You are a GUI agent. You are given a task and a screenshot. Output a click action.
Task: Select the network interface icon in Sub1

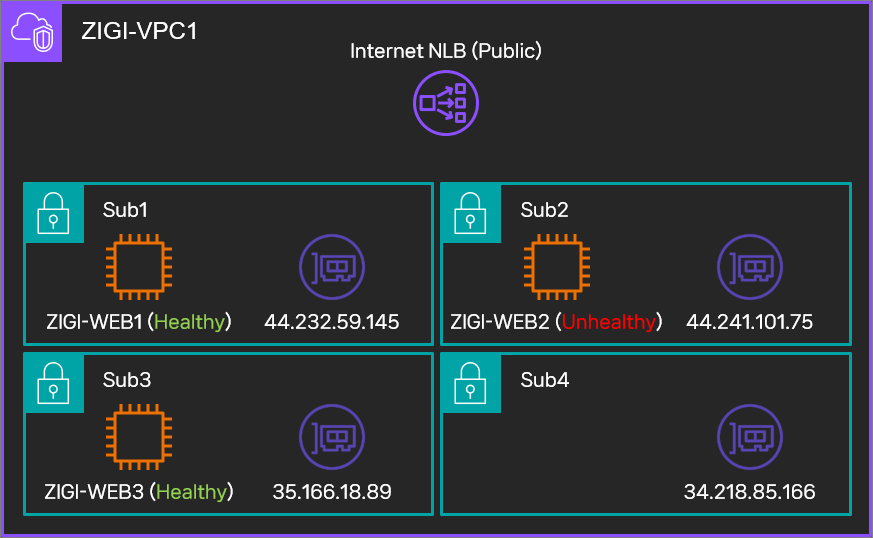pos(332,267)
